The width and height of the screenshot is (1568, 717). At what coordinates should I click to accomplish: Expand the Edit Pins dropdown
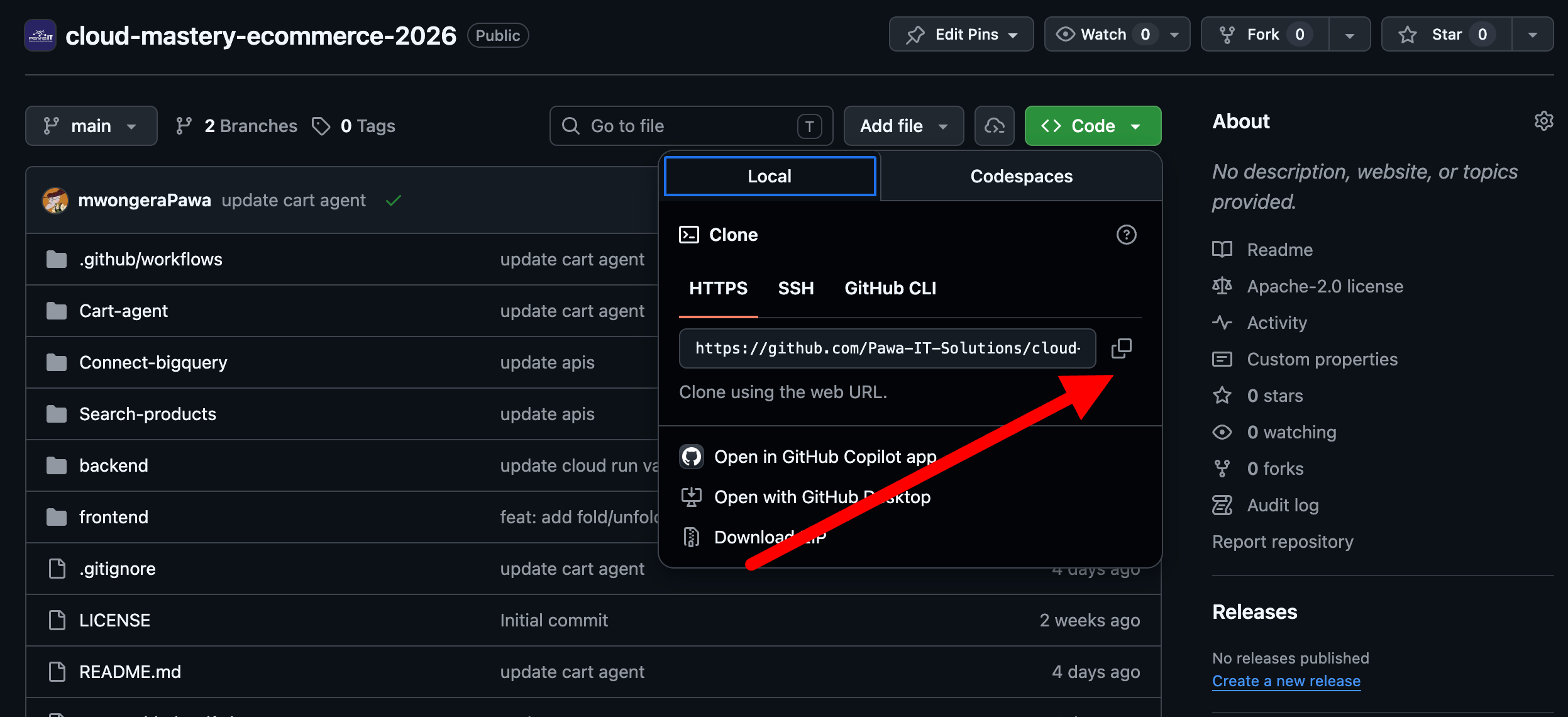pyautogui.click(x=961, y=34)
